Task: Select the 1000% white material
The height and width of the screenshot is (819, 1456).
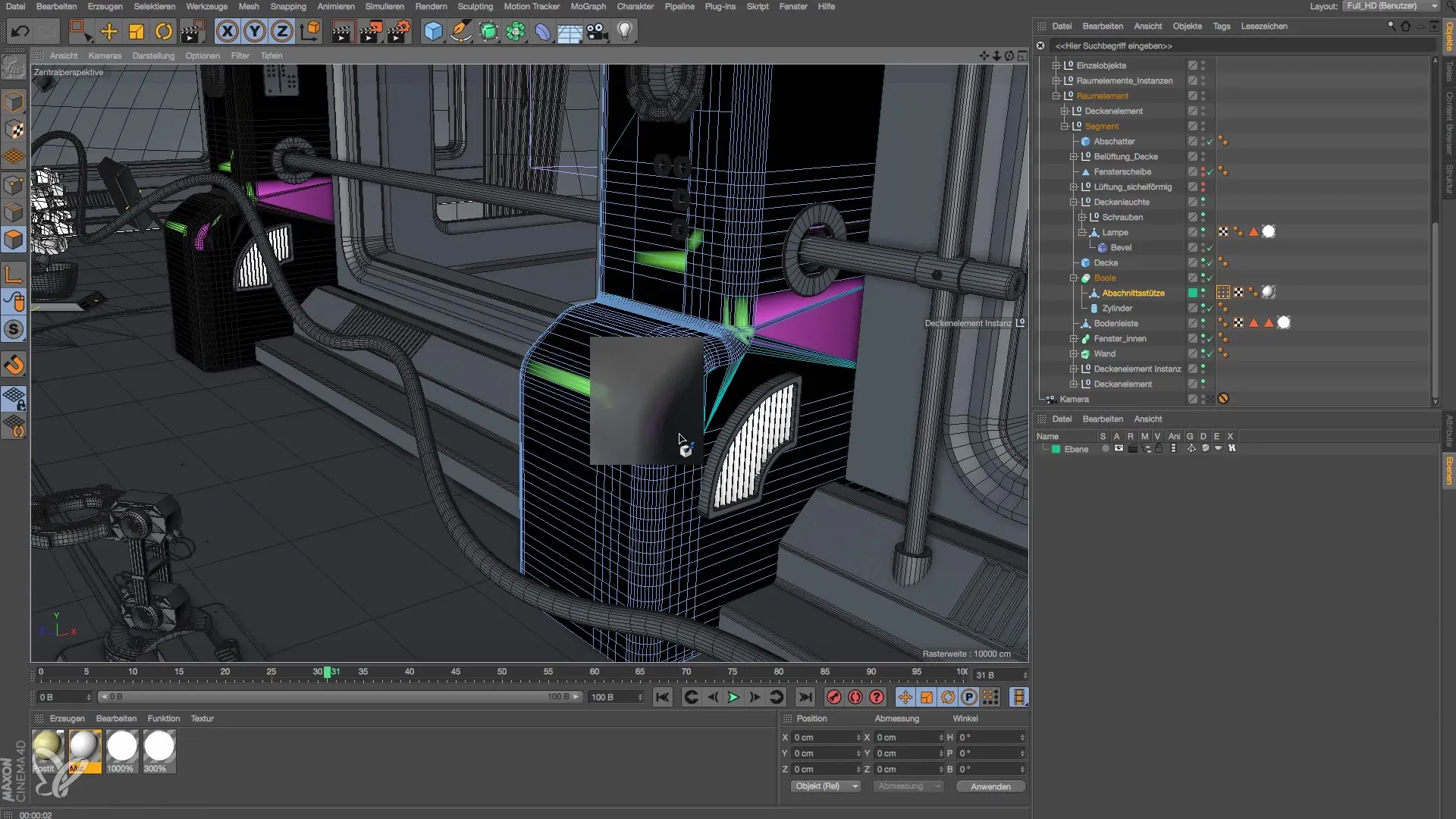Action: 121,751
